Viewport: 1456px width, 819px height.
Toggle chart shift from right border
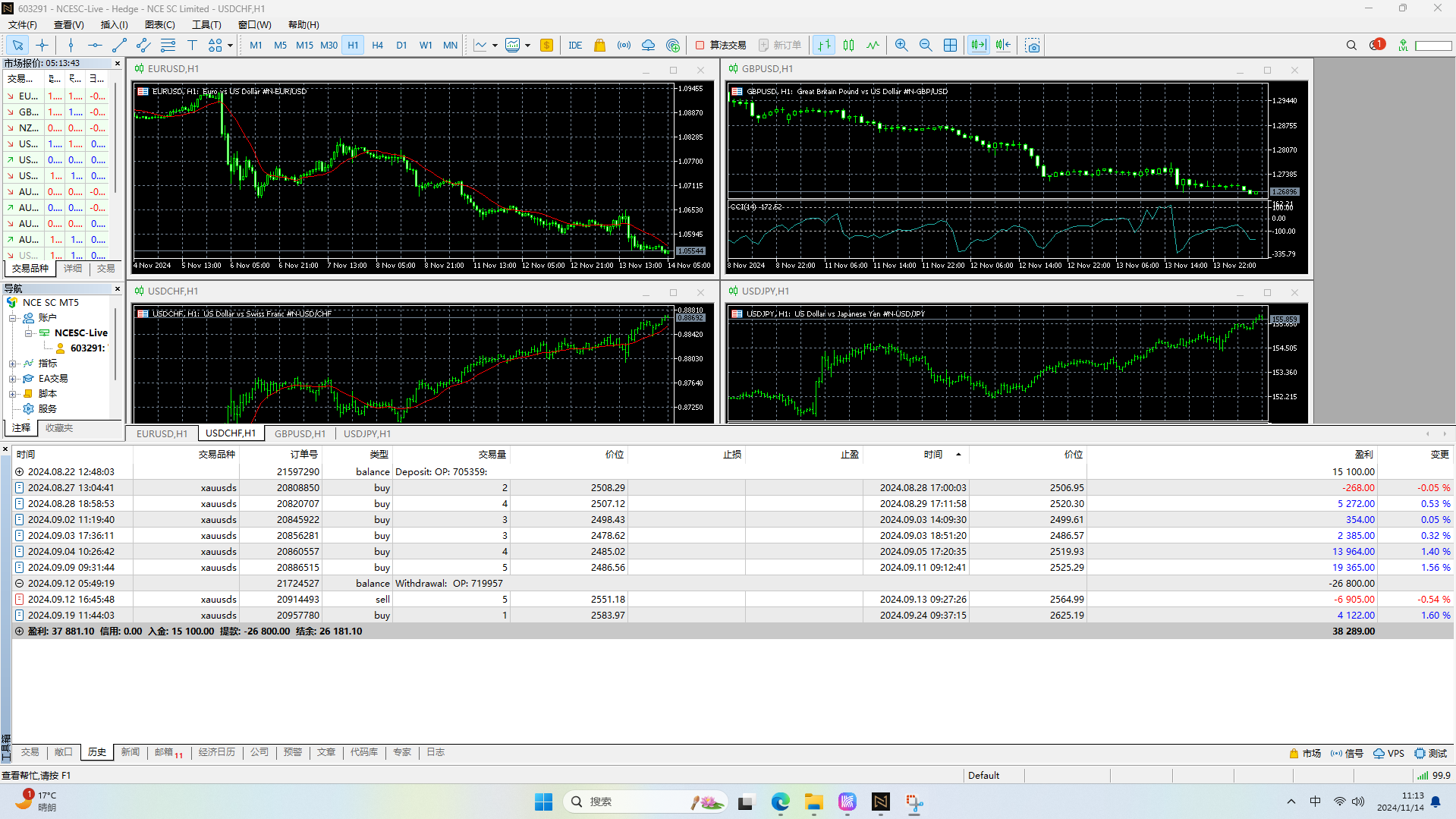coord(1003,46)
